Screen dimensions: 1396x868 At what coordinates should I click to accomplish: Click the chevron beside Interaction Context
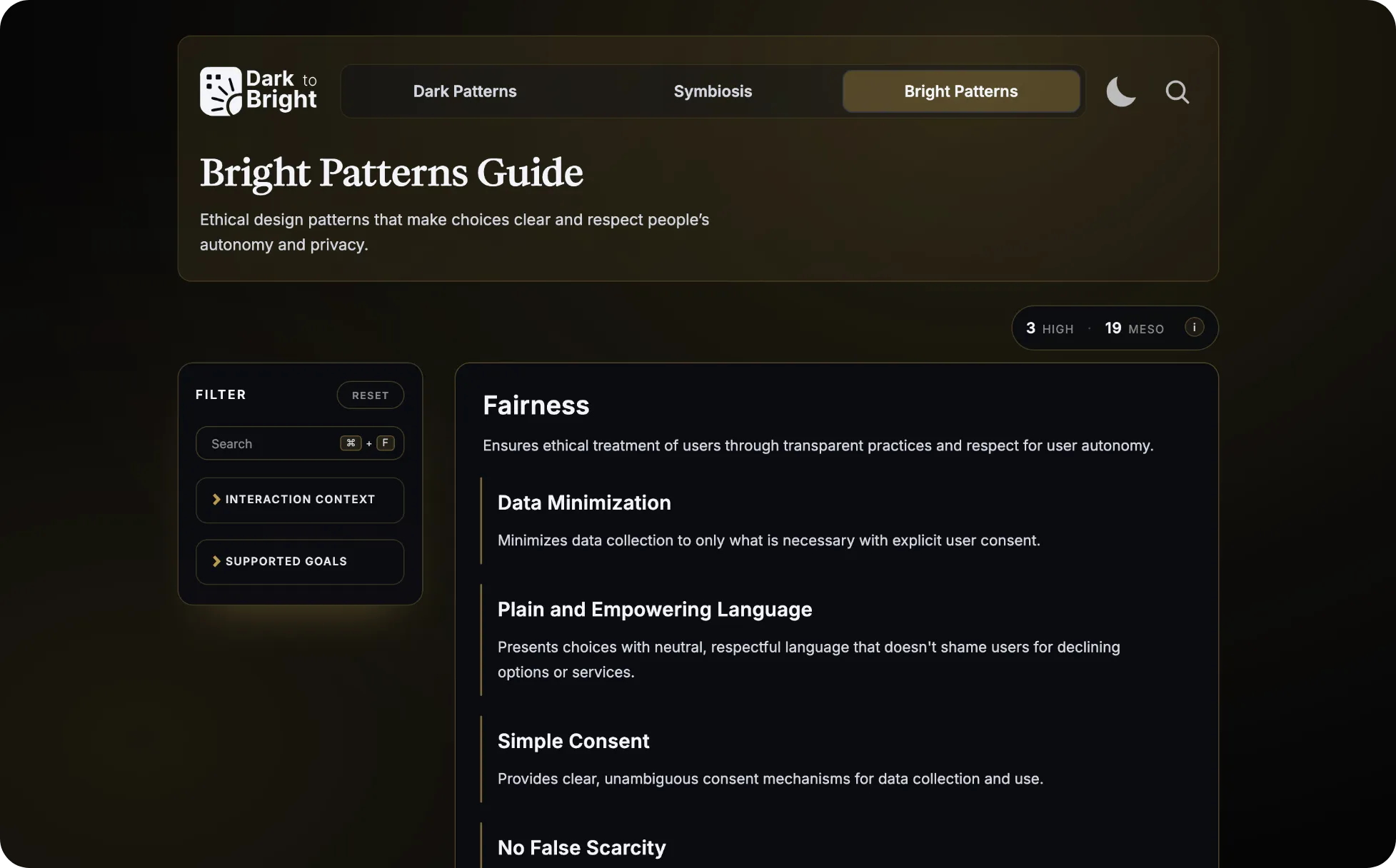click(x=216, y=500)
